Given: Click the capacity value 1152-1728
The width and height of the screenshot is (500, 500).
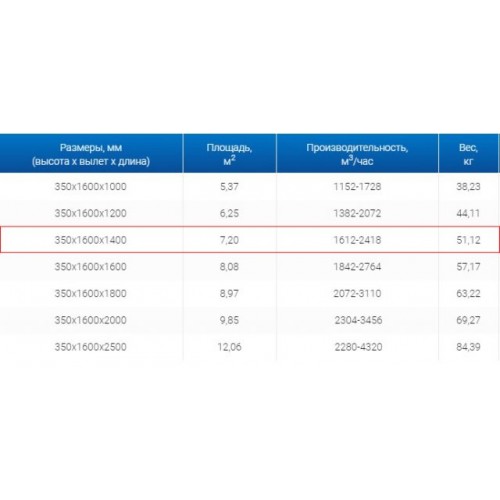Looking at the screenshot, I should click(357, 186).
